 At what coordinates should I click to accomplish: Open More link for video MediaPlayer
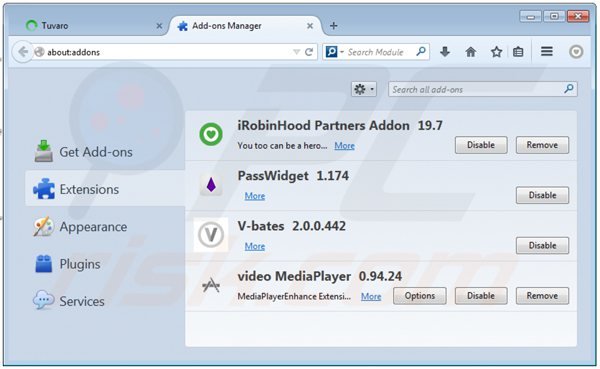click(371, 297)
